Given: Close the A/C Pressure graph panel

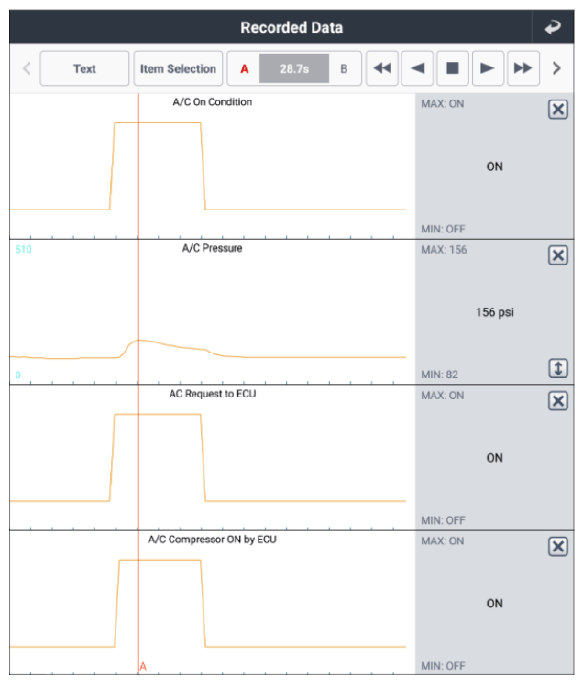Looking at the screenshot, I should (x=558, y=255).
